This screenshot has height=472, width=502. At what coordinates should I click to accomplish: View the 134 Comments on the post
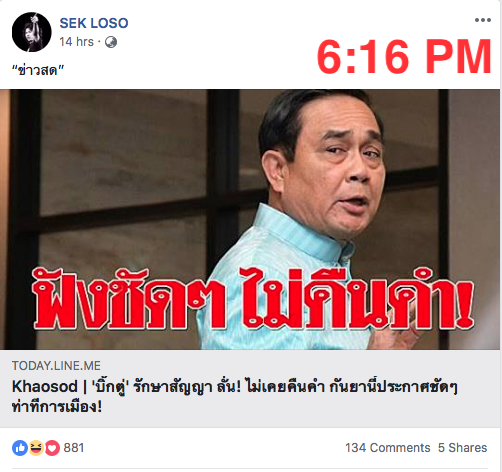[388, 448]
